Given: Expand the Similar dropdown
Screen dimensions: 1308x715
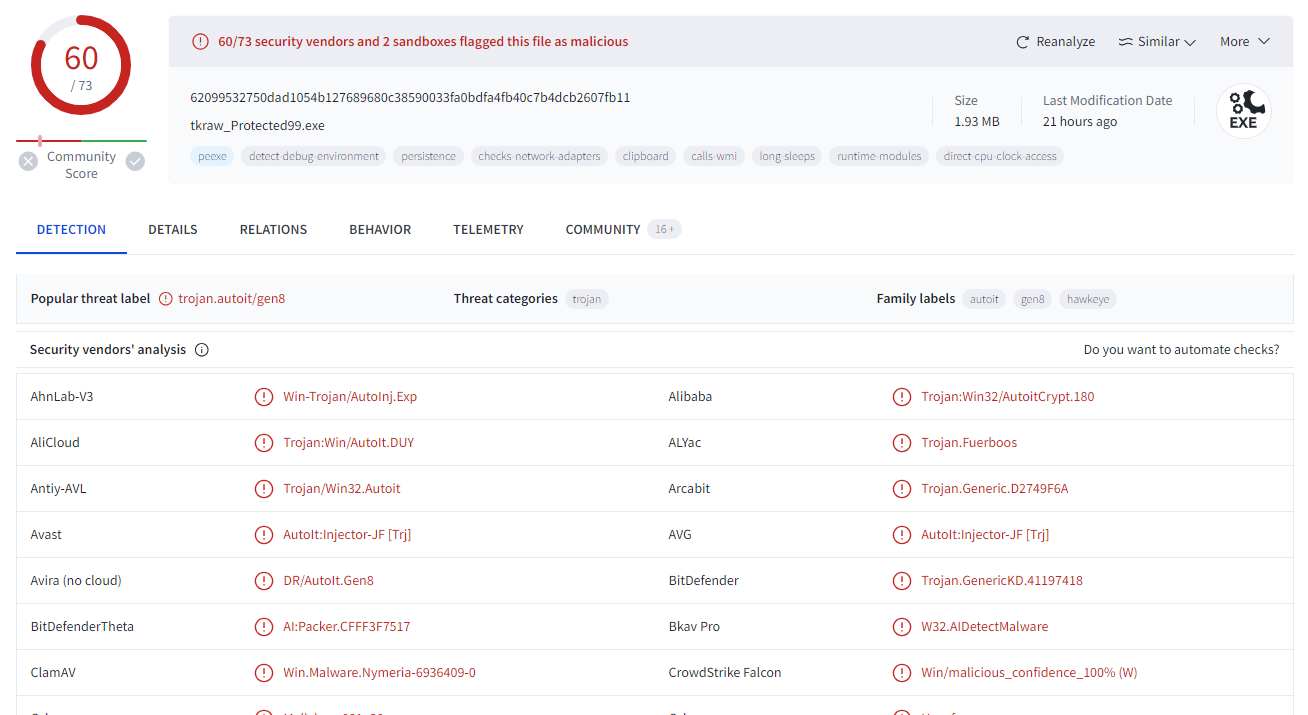Looking at the screenshot, I should [1157, 42].
